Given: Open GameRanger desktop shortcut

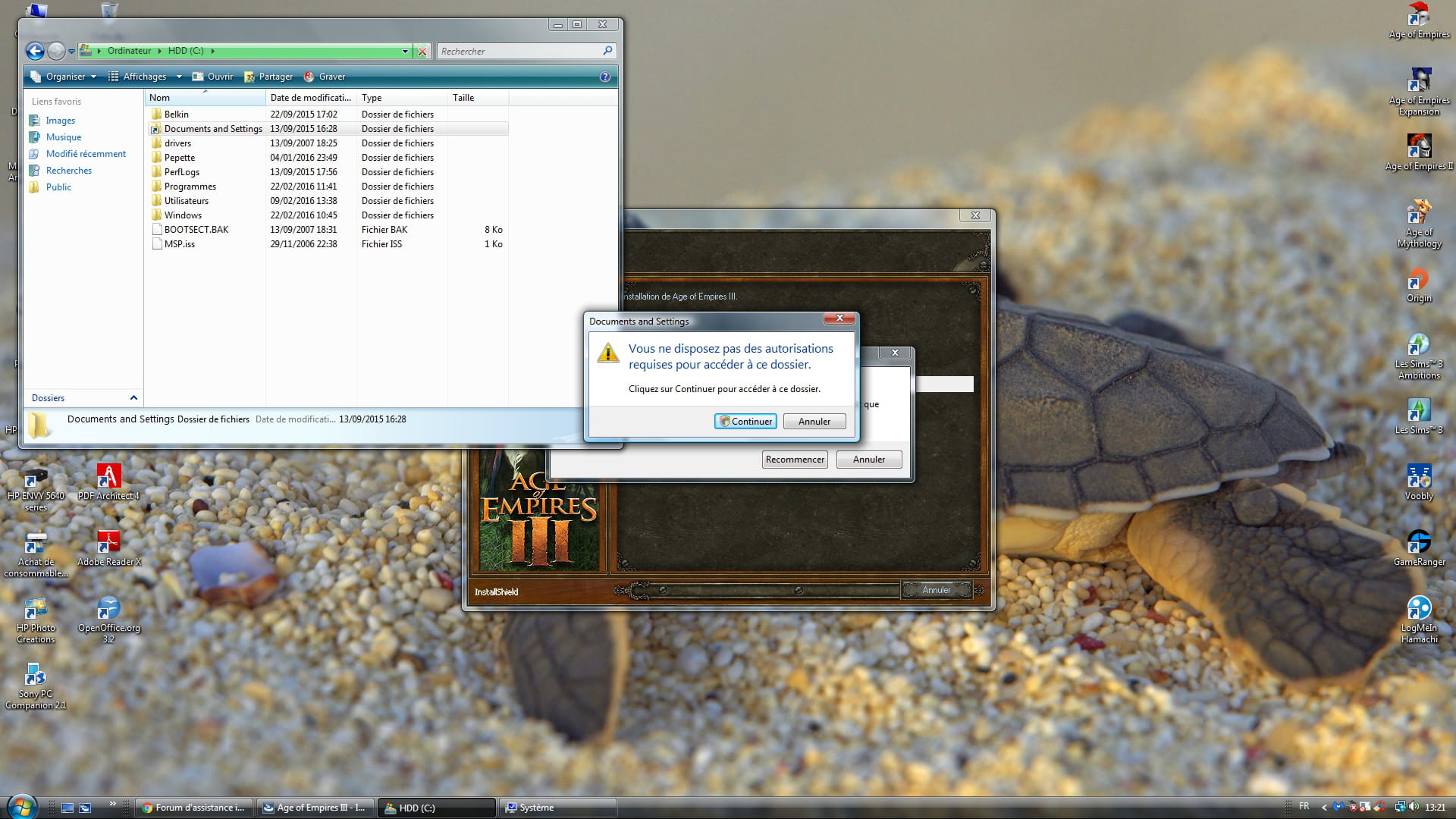Looking at the screenshot, I should (x=1419, y=548).
